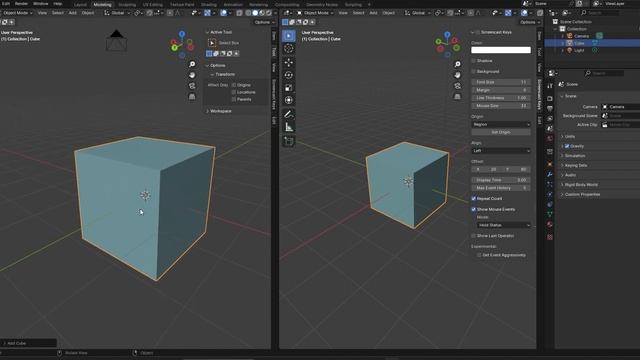Screen dimensions: 640x360
Task: Select the Add Cube tool in right viewport
Action: 289,141
